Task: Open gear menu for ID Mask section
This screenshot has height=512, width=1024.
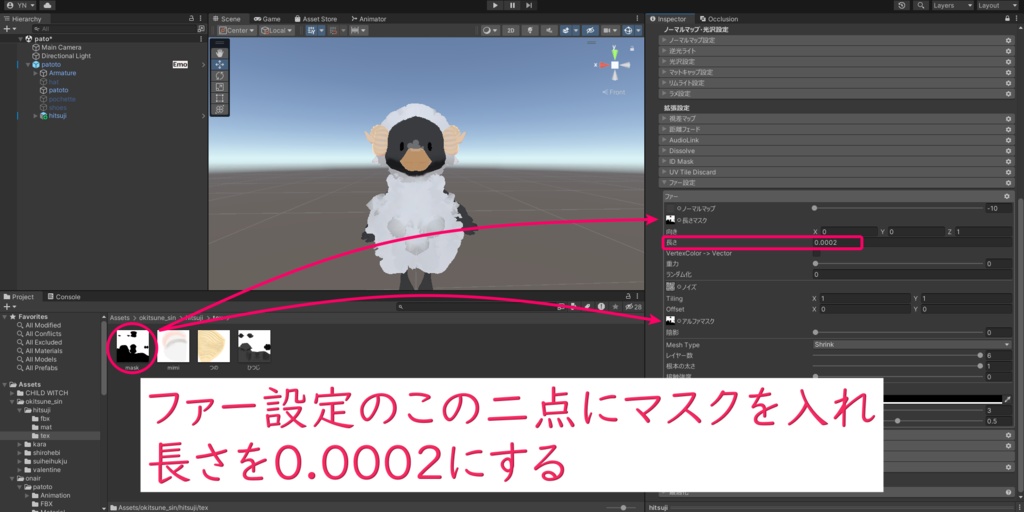Action: (x=1008, y=161)
